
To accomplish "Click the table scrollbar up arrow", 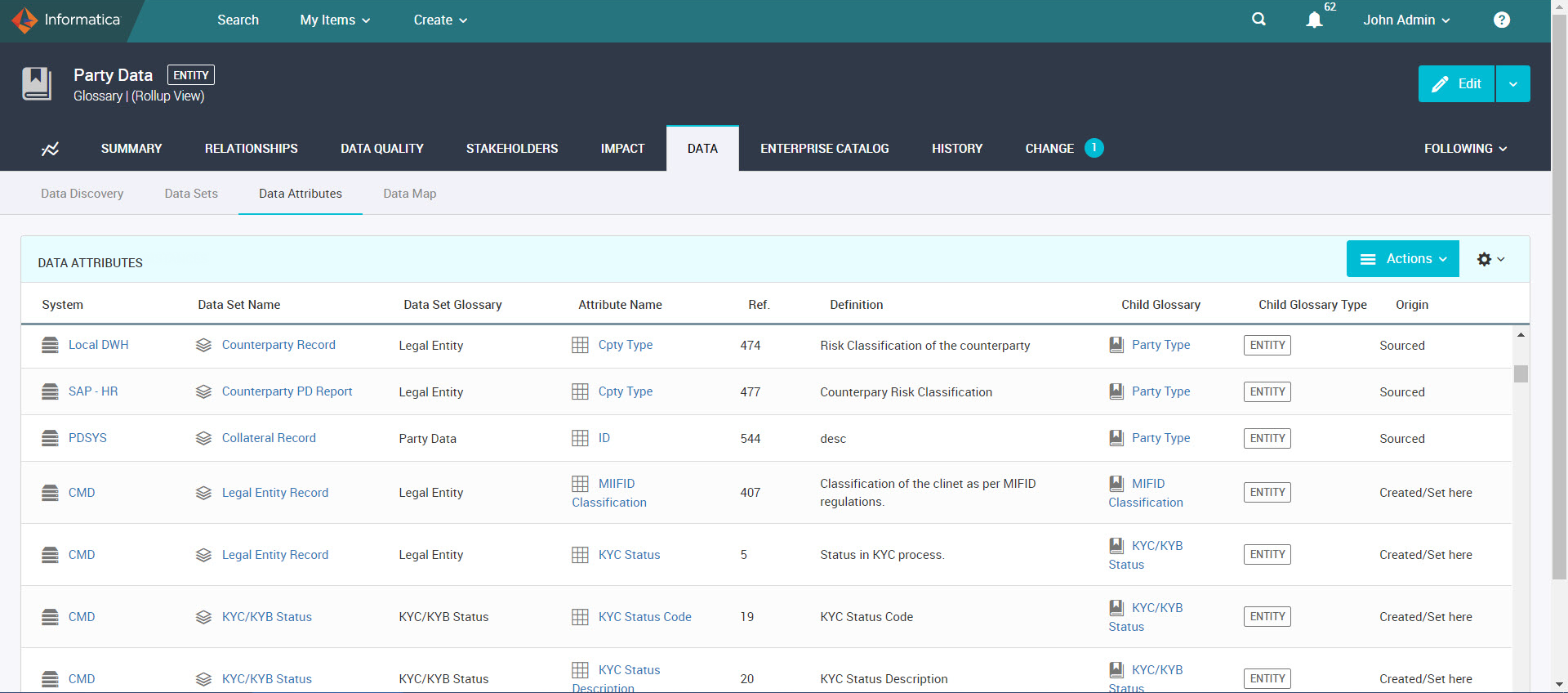I will [x=1521, y=335].
